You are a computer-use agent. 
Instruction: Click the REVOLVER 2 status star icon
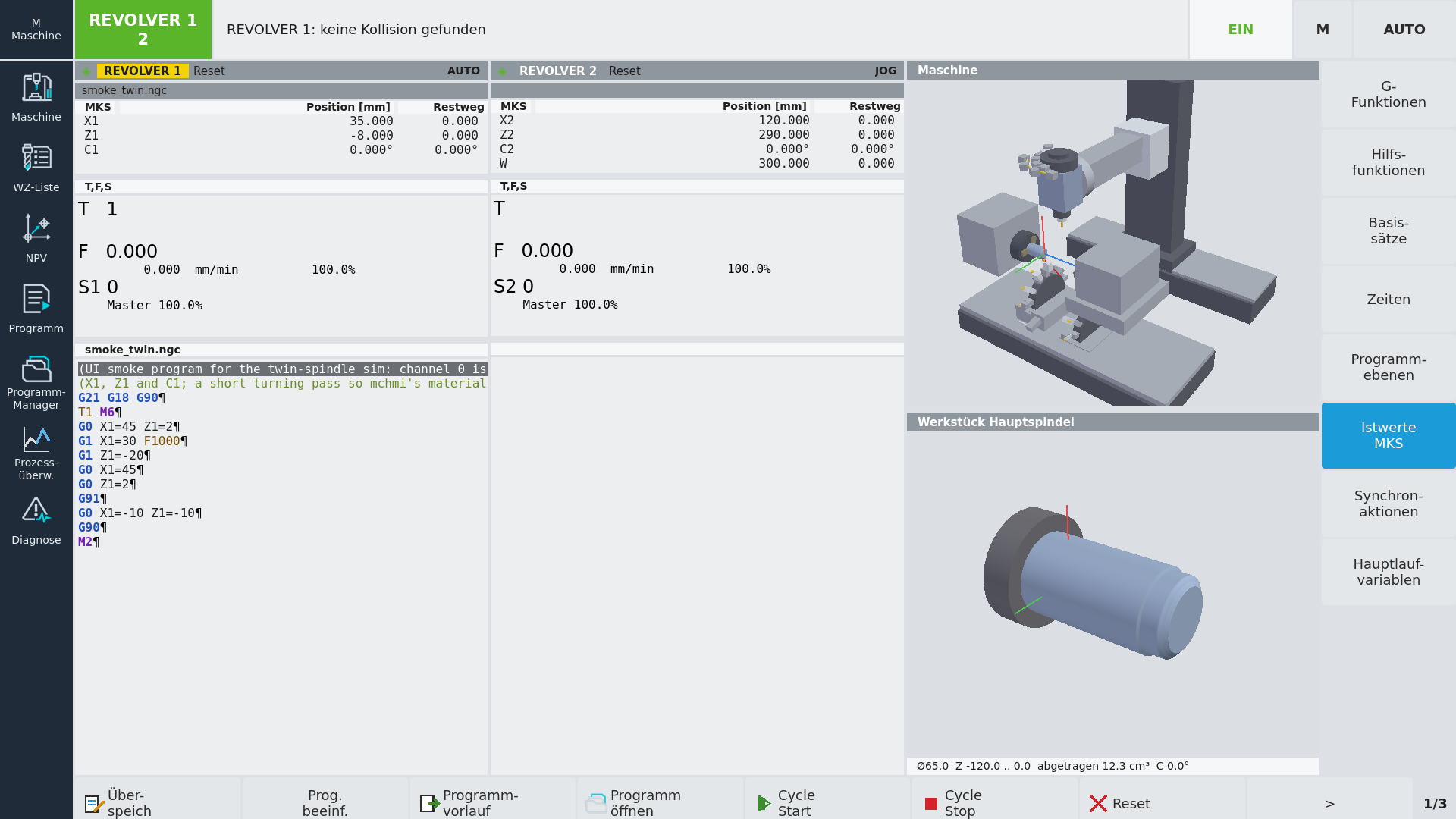point(502,71)
